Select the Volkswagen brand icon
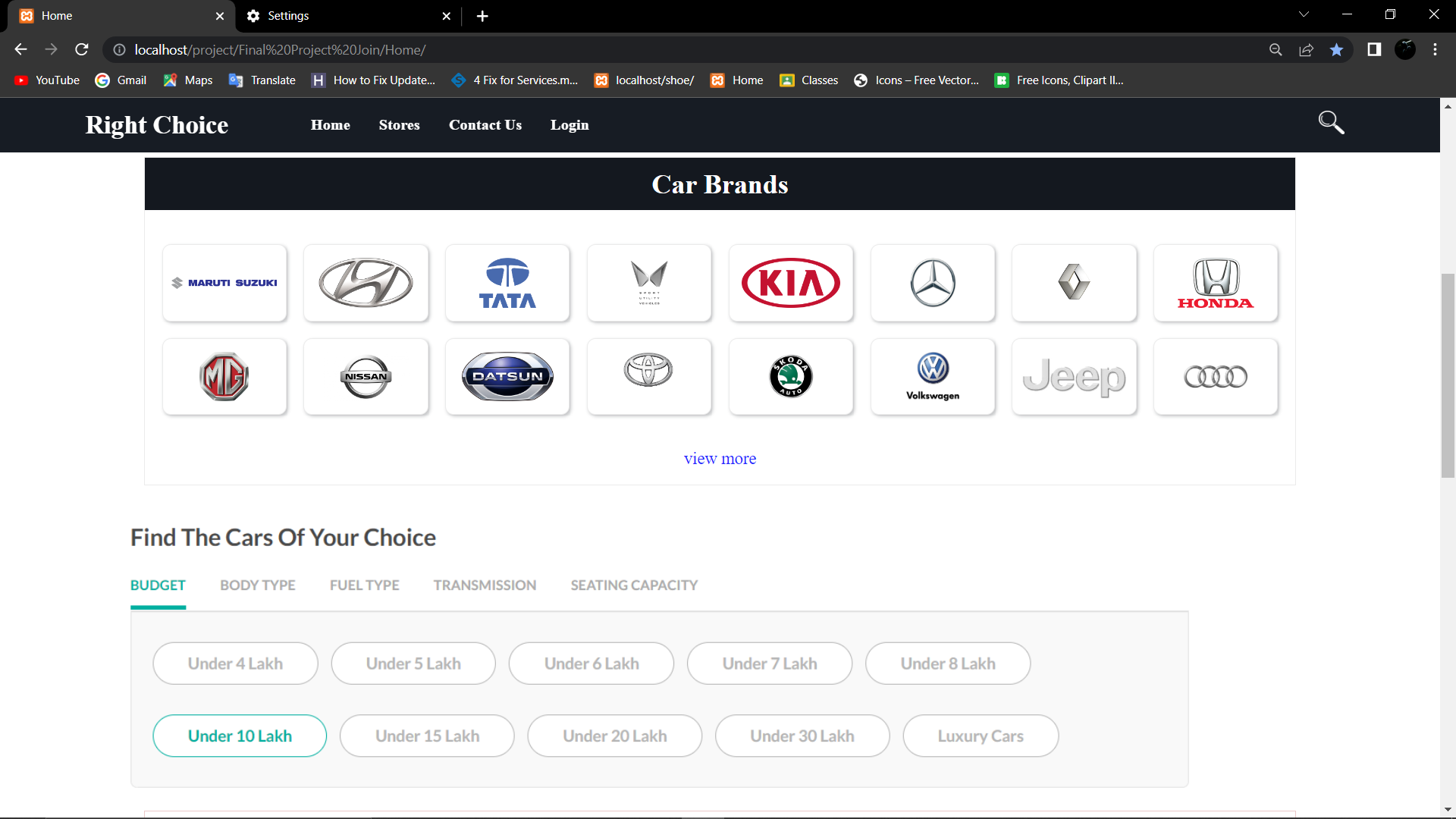Viewport: 1456px width, 819px height. click(x=933, y=376)
